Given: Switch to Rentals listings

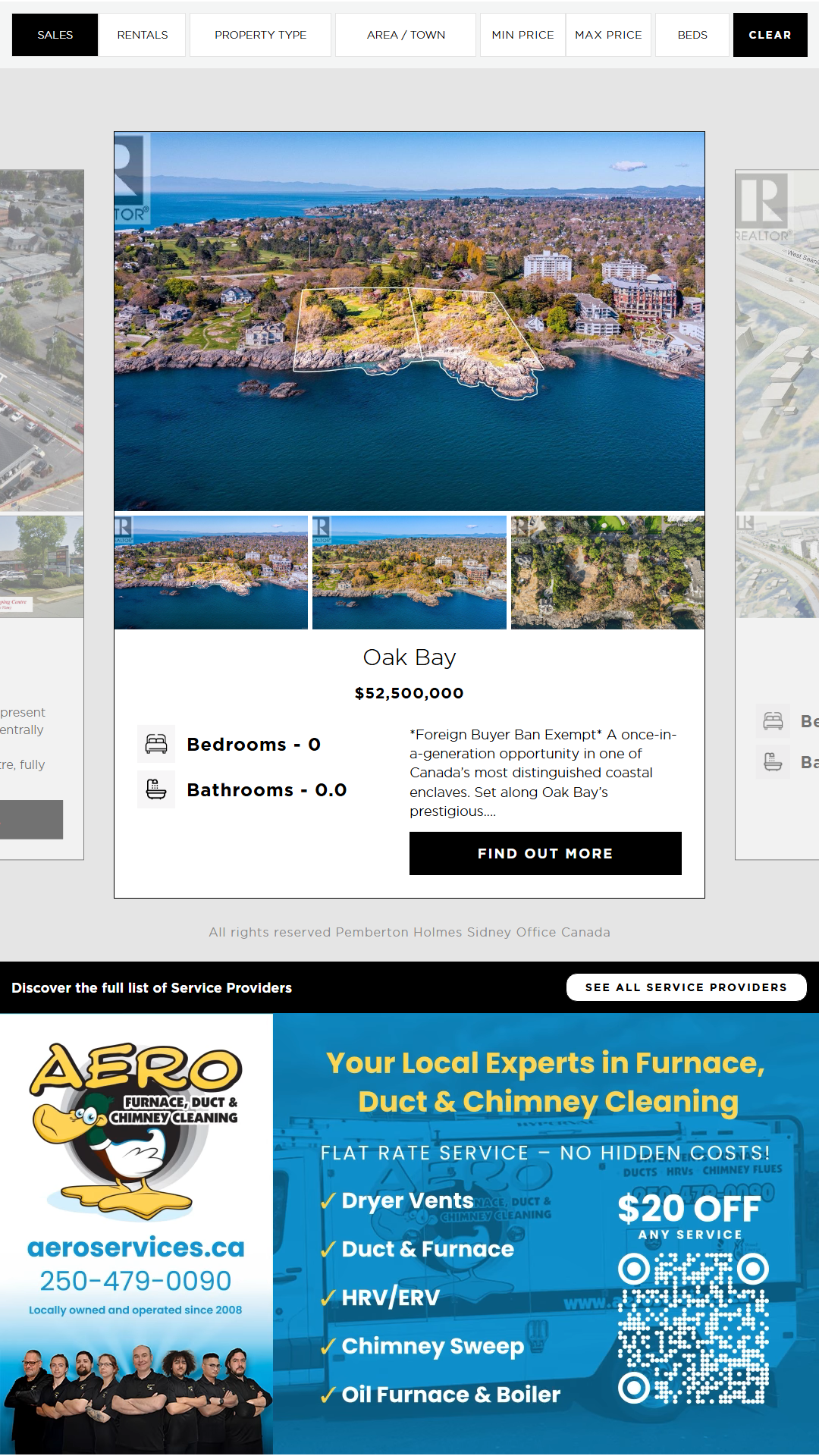Looking at the screenshot, I should (x=143, y=35).
